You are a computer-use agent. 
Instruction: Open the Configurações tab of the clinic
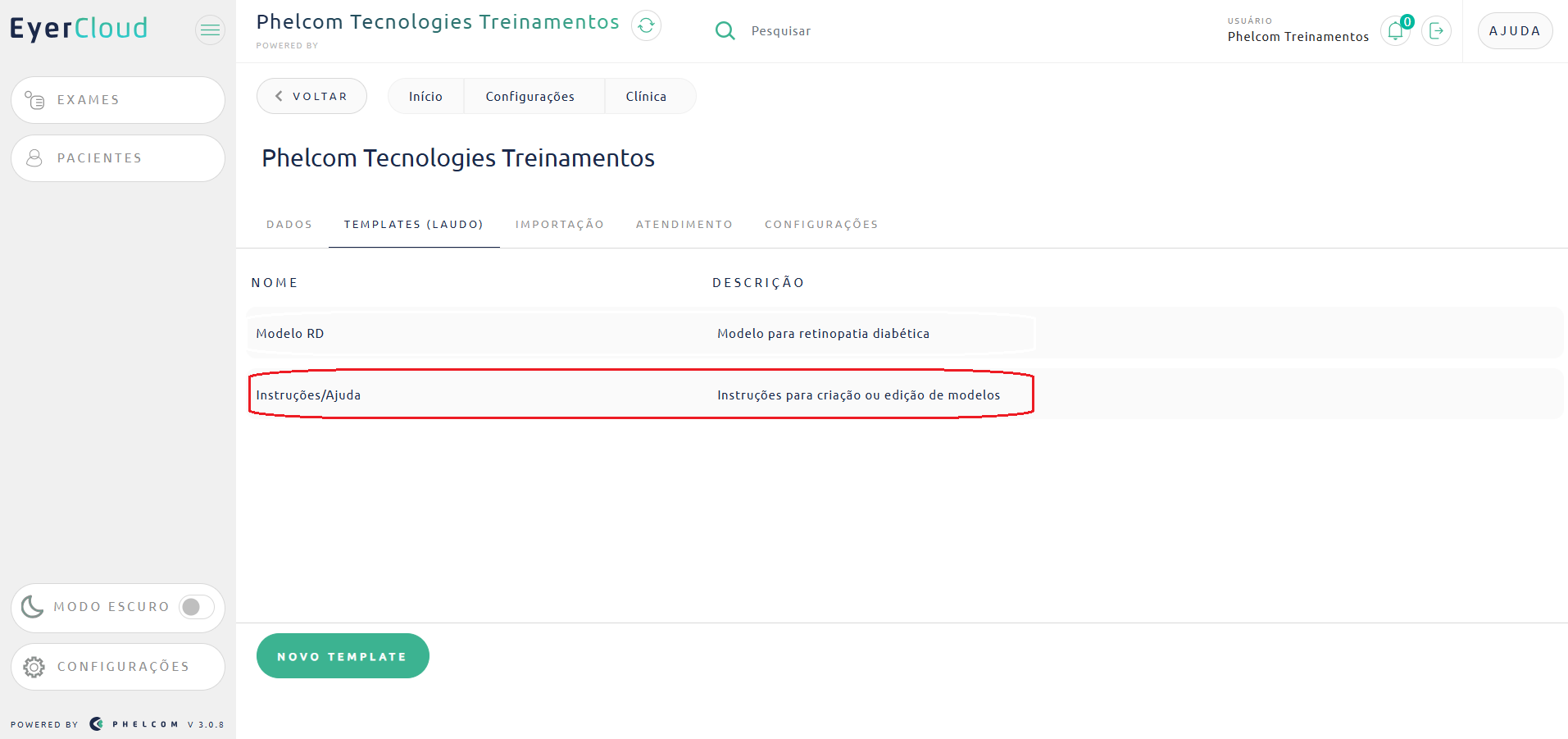(x=821, y=225)
